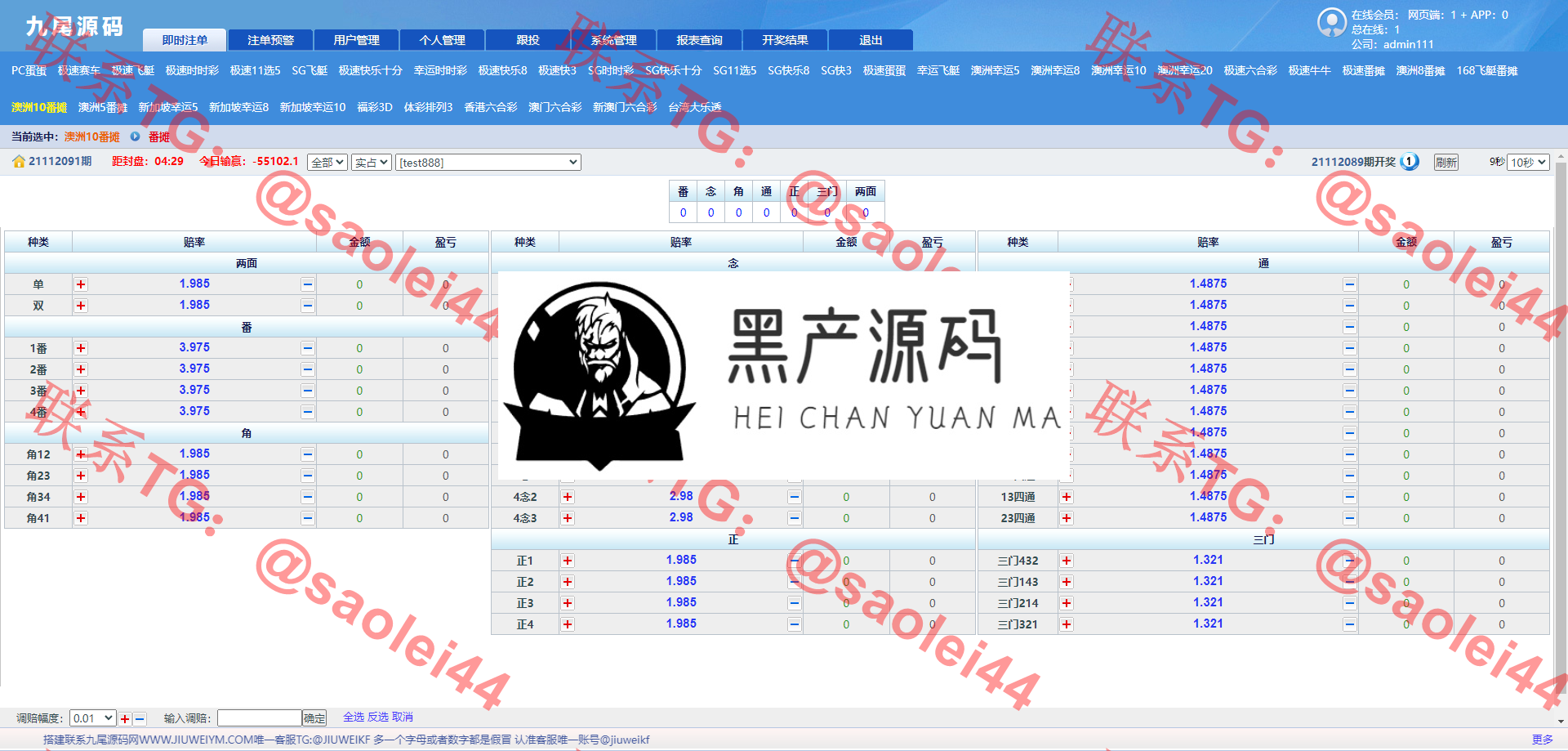Image resolution: width=1568 pixels, height=751 pixels.
Task: Click the 1.321 odds value for 三门432
Action: click(x=1208, y=560)
